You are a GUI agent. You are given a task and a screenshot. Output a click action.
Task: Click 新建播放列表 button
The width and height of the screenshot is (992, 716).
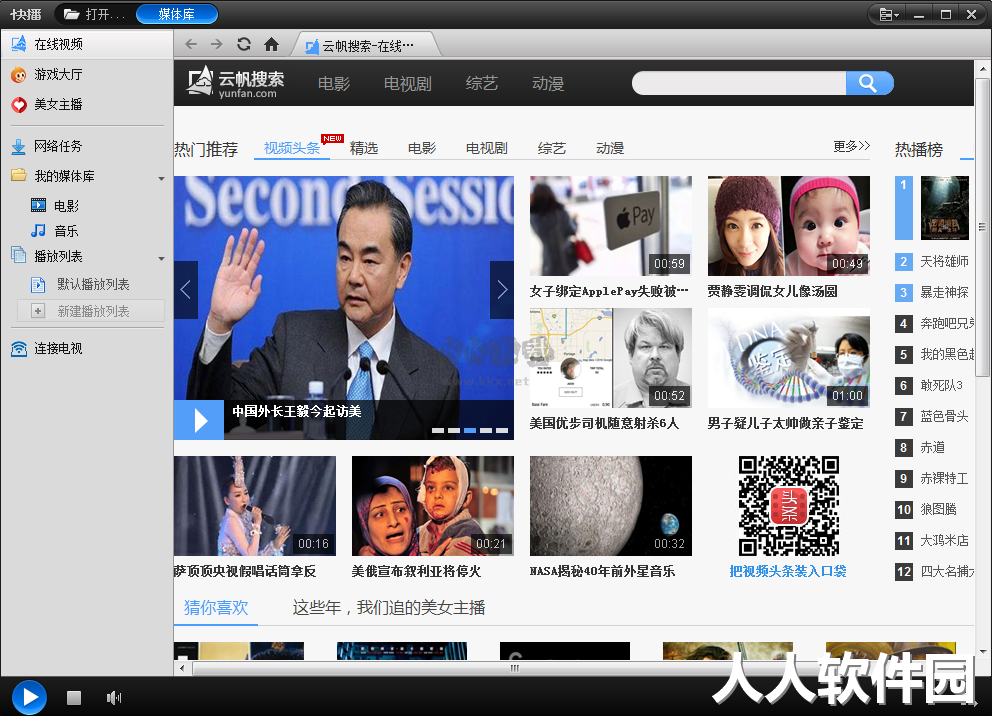click(92, 311)
